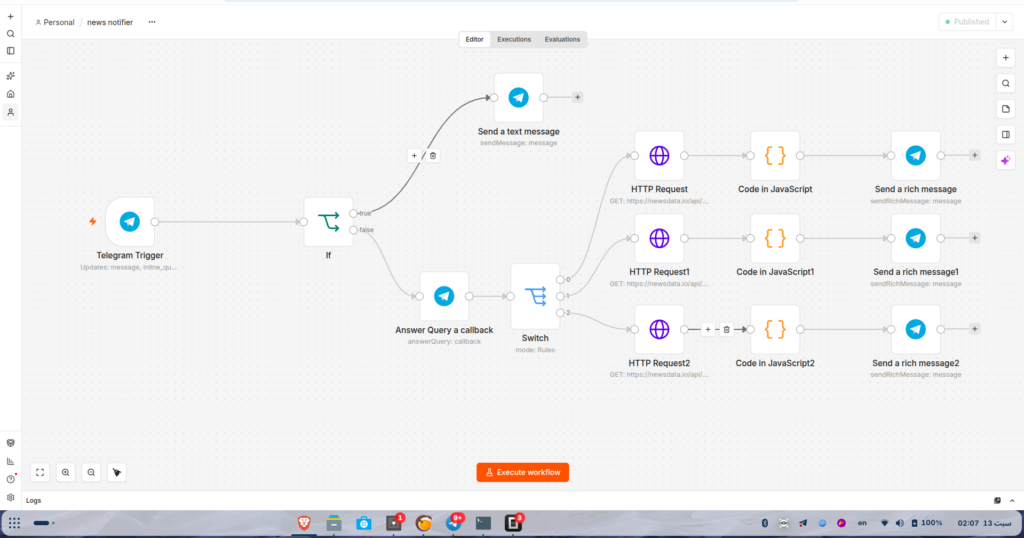Open the Send a text message node
This screenshot has width=1024, height=538.
tap(519, 98)
